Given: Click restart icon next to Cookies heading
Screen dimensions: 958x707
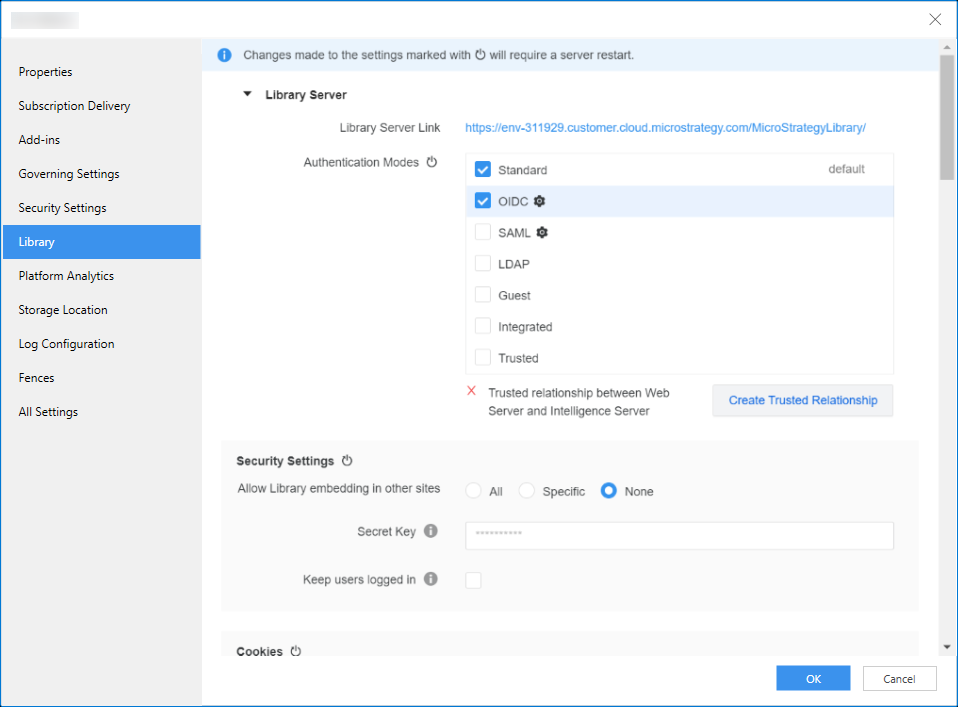Looking at the screenshot, I should pyautogui.click(x=296, y=651).
